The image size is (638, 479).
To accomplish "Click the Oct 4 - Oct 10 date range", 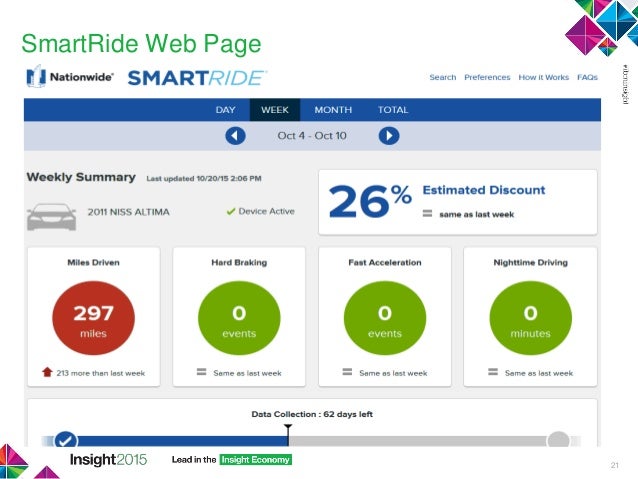I will click(x=312, y=136).
